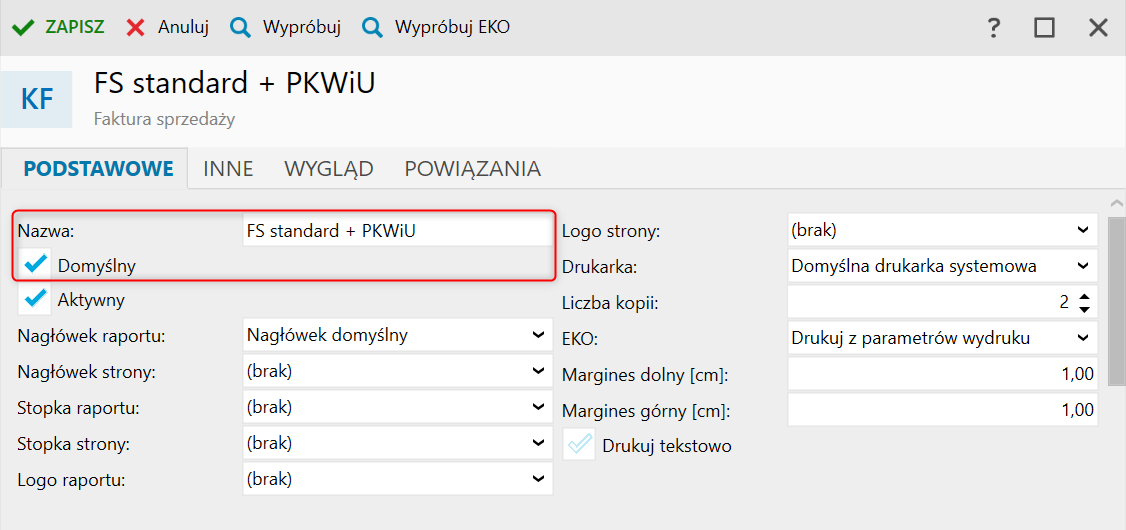Open the POWIĄZANIA tab
Screen dimensions: 1126x530
pos(472,169)
